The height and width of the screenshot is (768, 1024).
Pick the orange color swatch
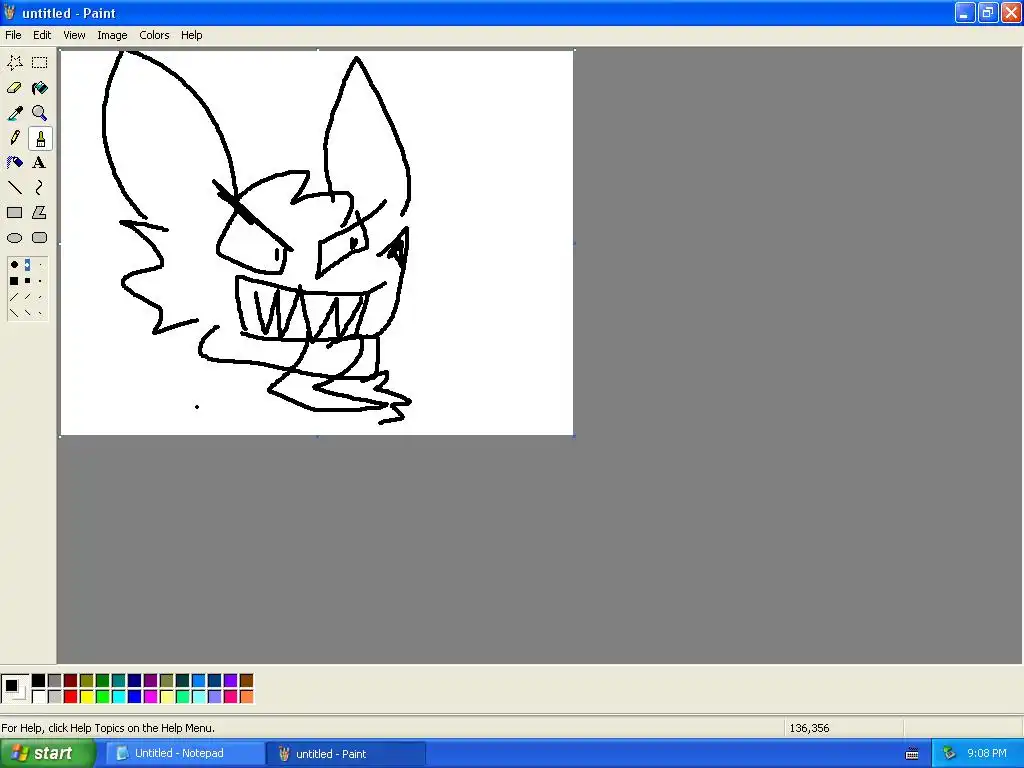(246, 697)
